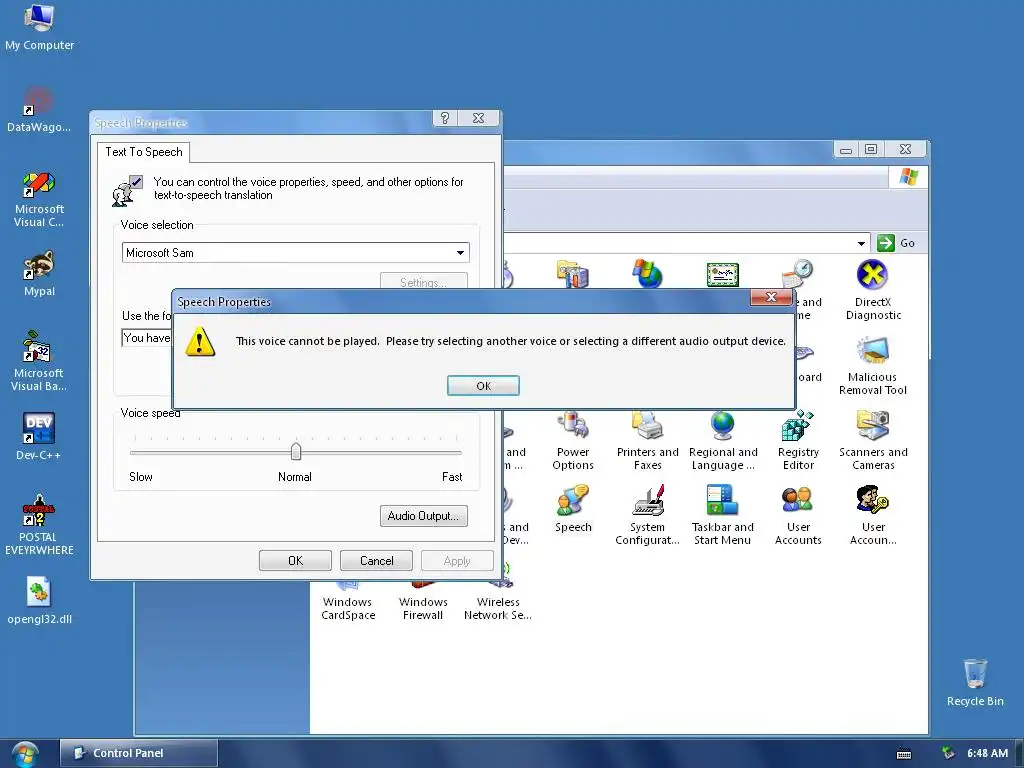Image resolution: width=1024 pixels, height=768 pixels.
Task: Open Printers and Faxes in Control Panel
Action: [647, 440]
